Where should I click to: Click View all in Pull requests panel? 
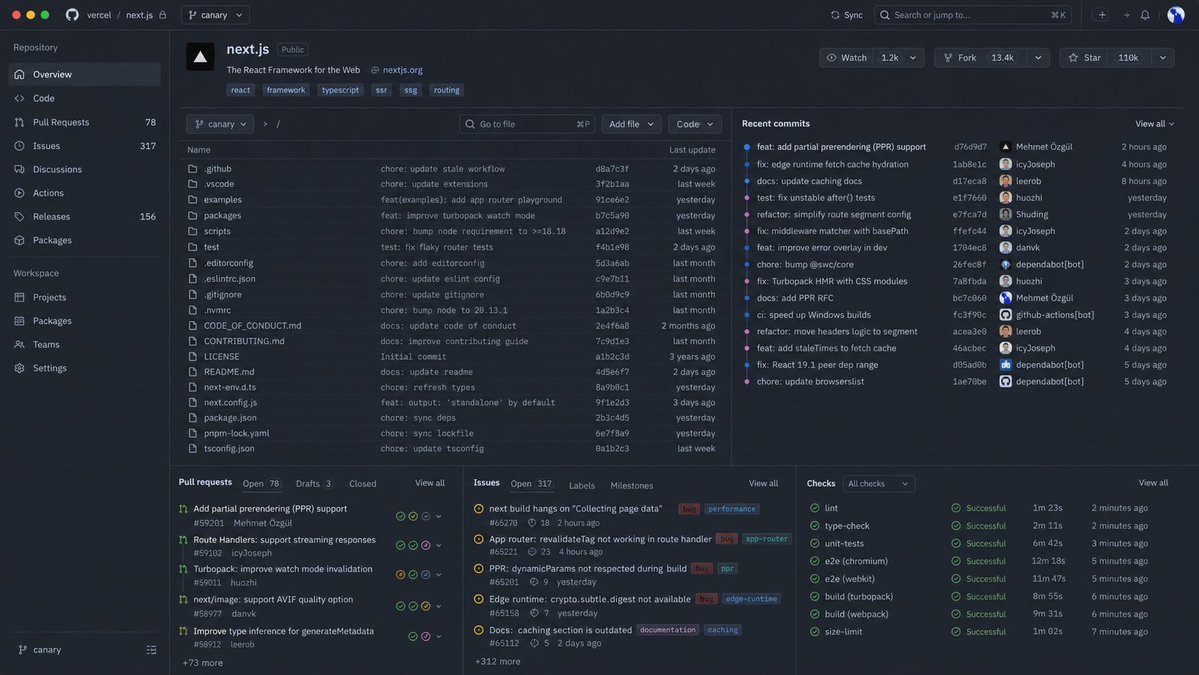click(430, 482)
